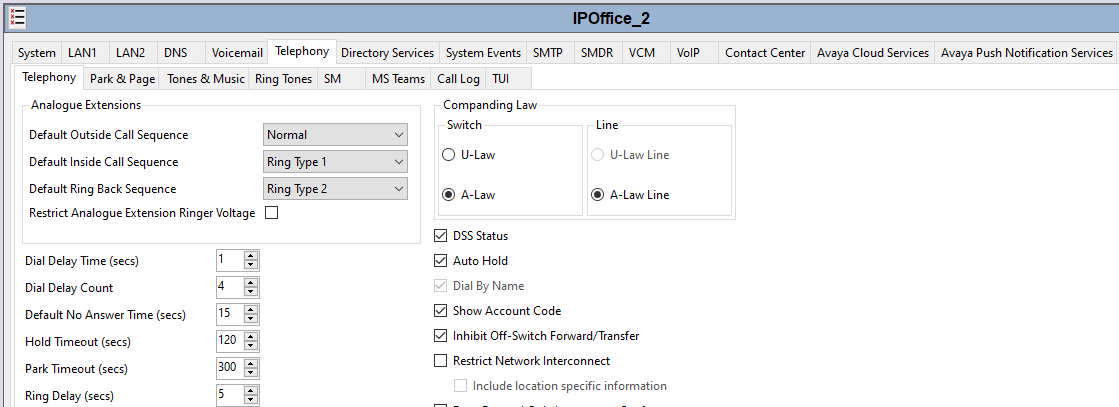
Task: Open the MS Teams sub-tab
Action: point(398,79)
